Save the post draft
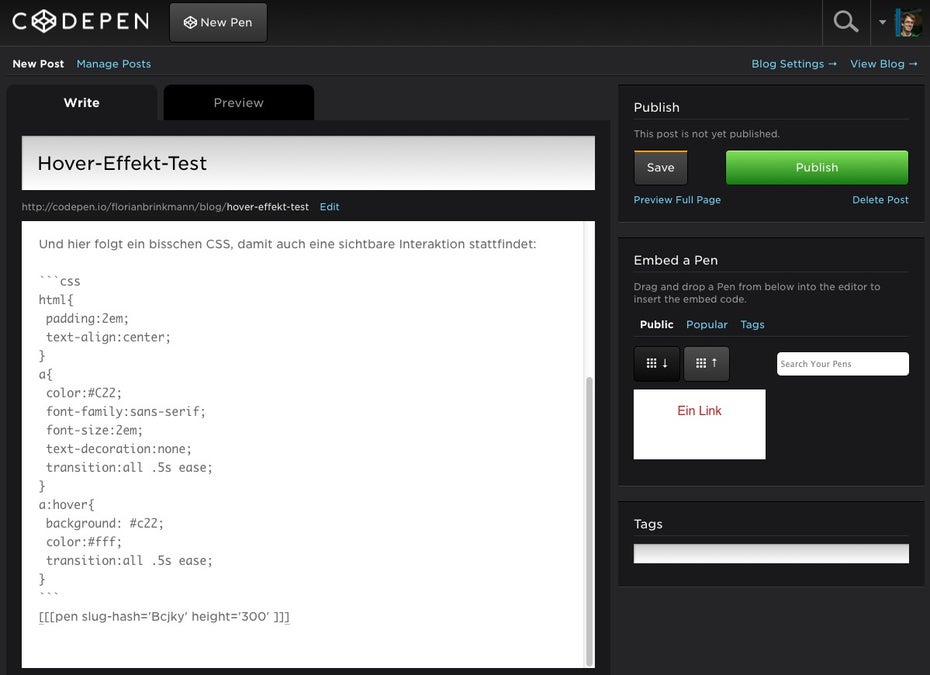 (661, 167)
